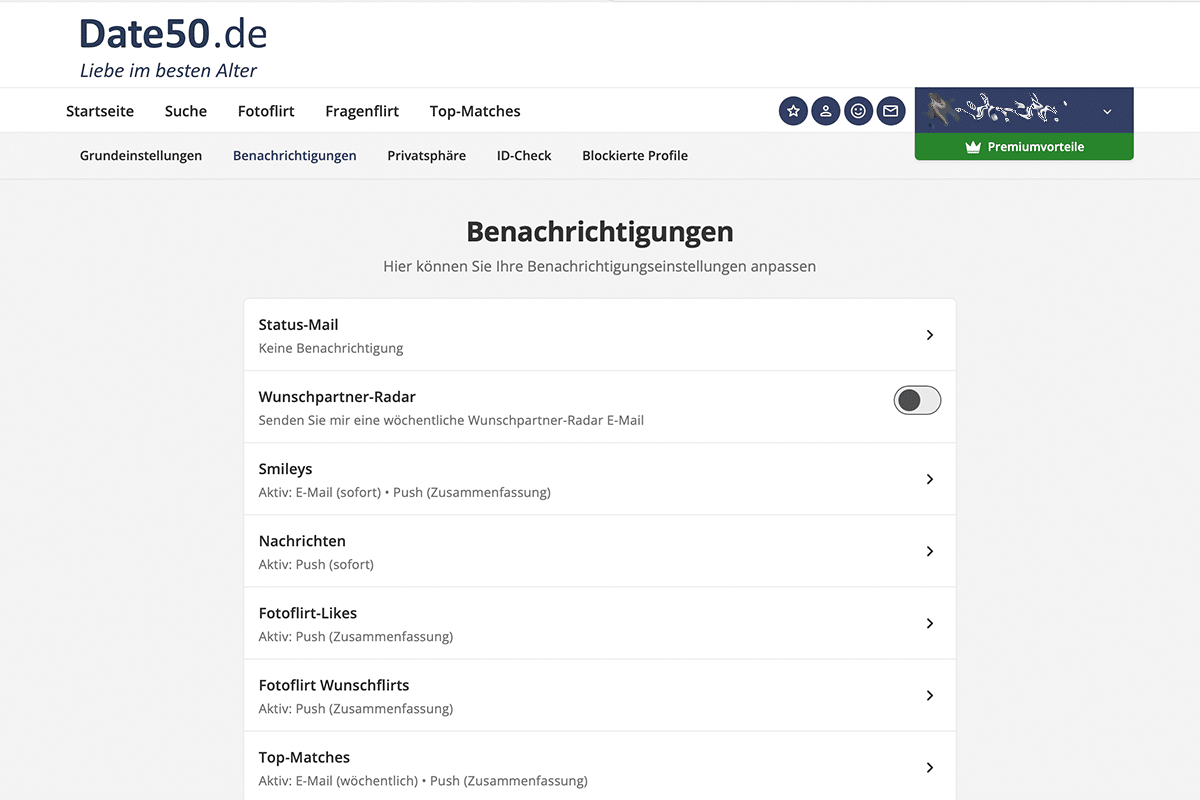This screenshot has width=1200, height=800.
Task: Expand the user account dropdown arrow
Action: click(1107, 112)
